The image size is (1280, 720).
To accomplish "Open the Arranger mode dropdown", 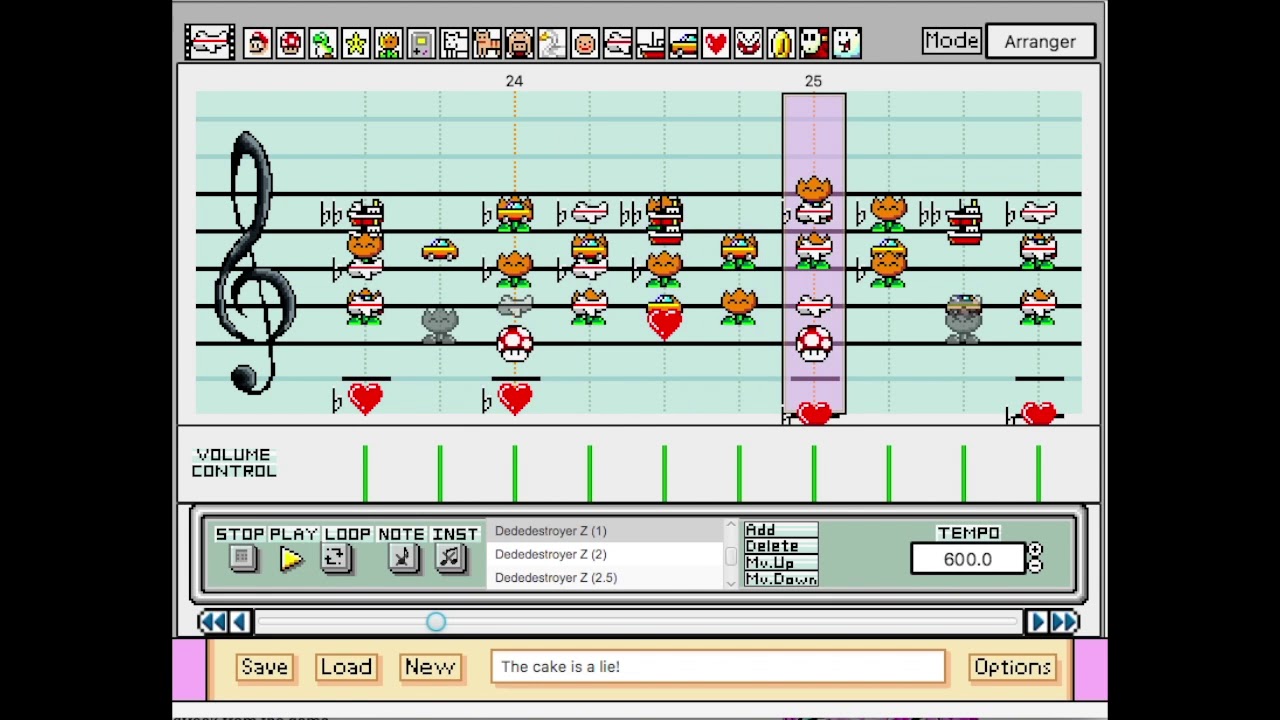I will click(1040, 42).
